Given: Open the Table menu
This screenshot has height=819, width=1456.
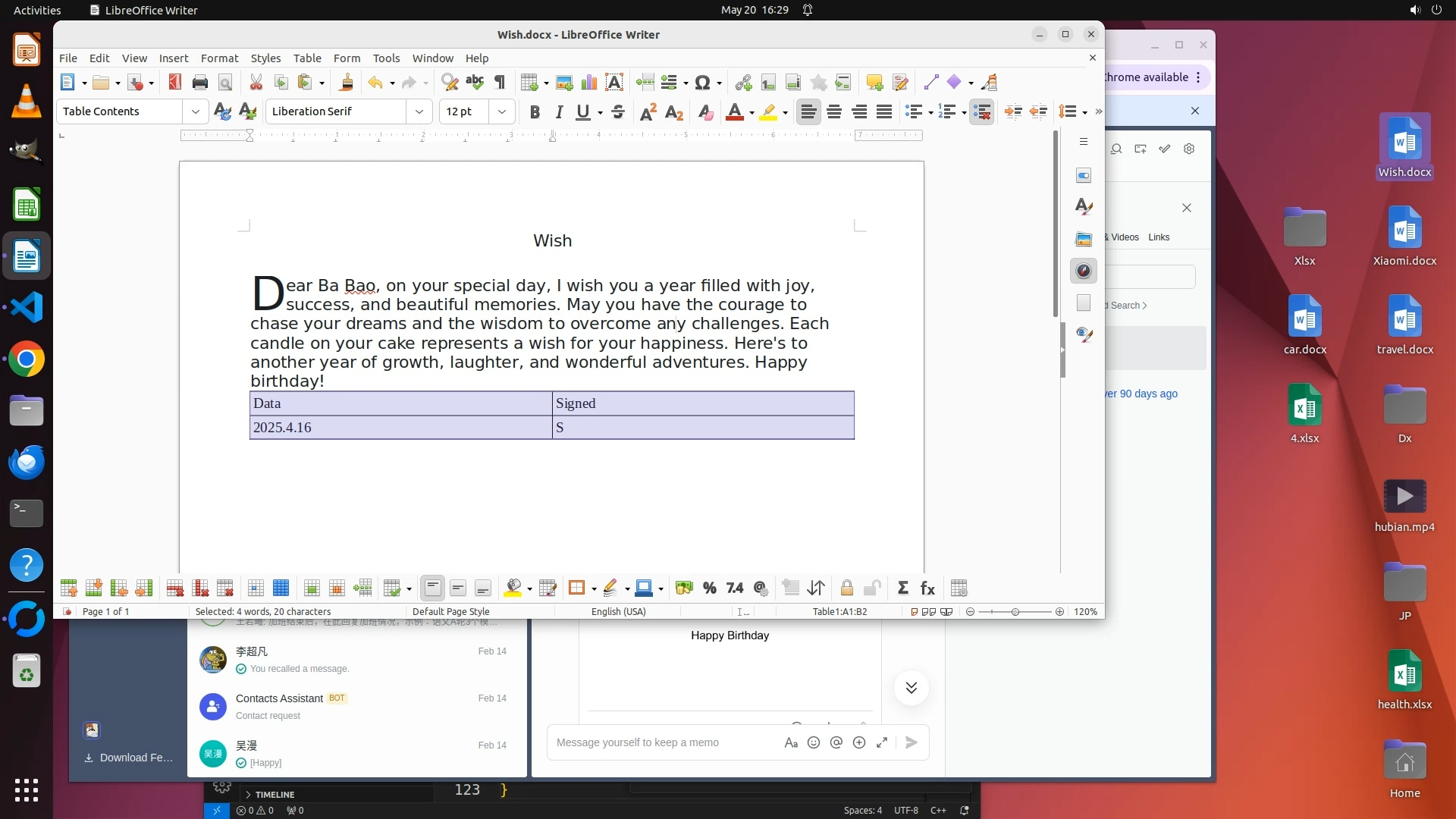Looking at the screenshot, I should 307,58.
